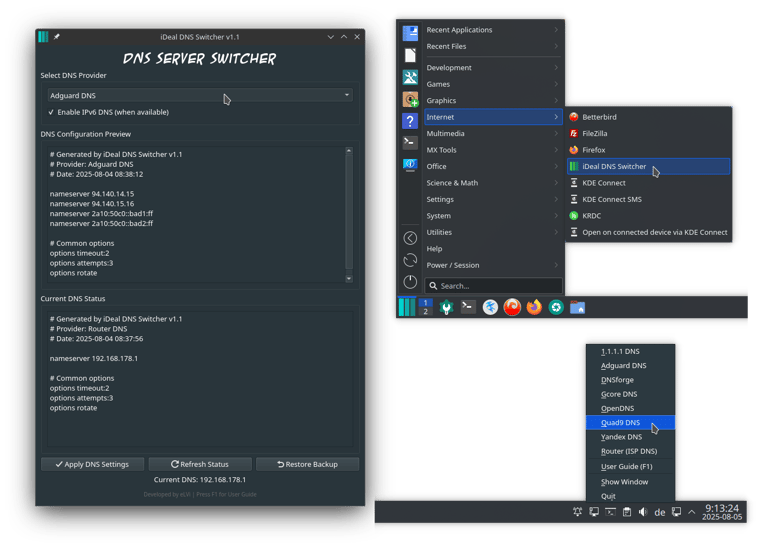Open the terminal drop-down tray icon
The height and width of the screenshot is (548, 768).
point(610,512)
